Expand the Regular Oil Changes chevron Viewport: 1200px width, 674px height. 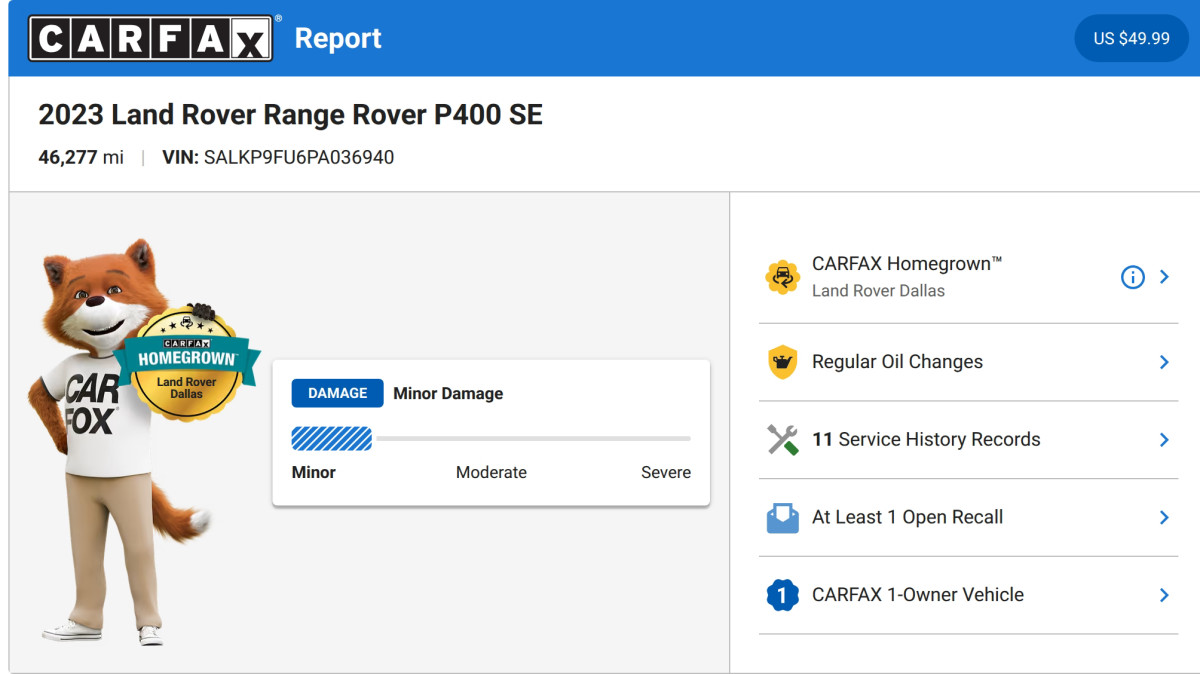(1164, 362)
